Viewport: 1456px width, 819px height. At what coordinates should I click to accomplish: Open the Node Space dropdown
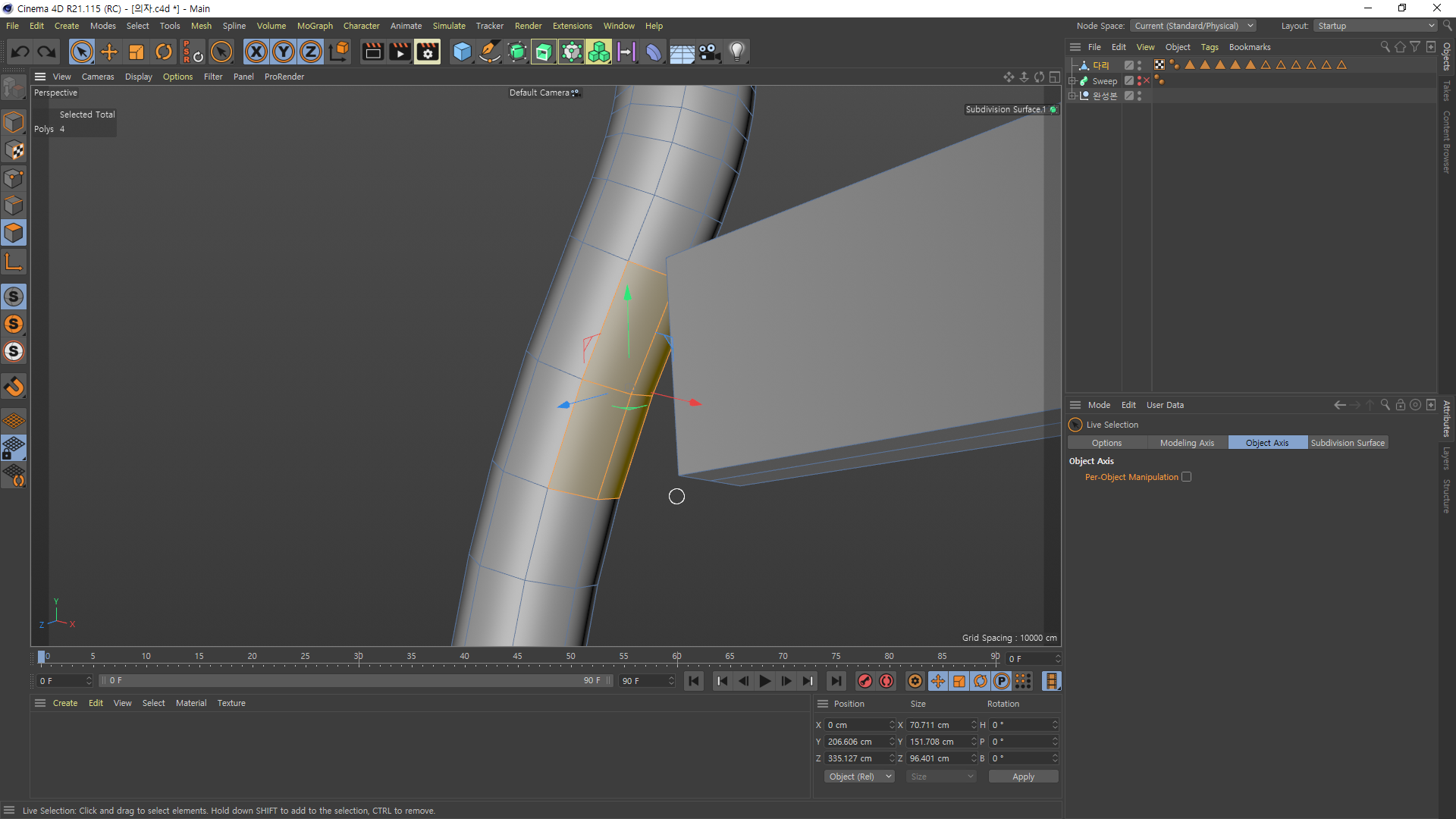tap(1194, 26)
